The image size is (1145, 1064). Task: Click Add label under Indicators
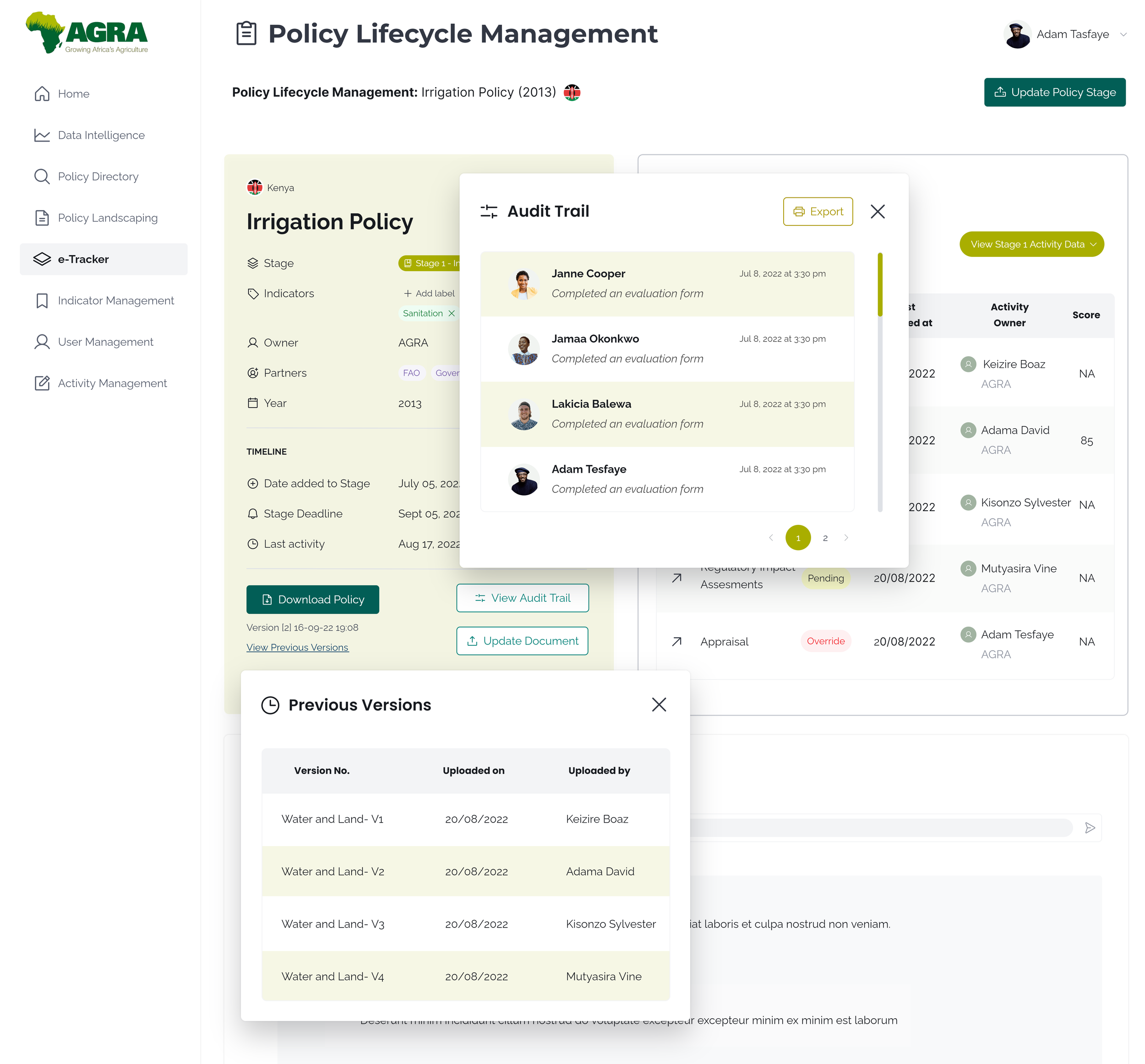coord(430,294)
